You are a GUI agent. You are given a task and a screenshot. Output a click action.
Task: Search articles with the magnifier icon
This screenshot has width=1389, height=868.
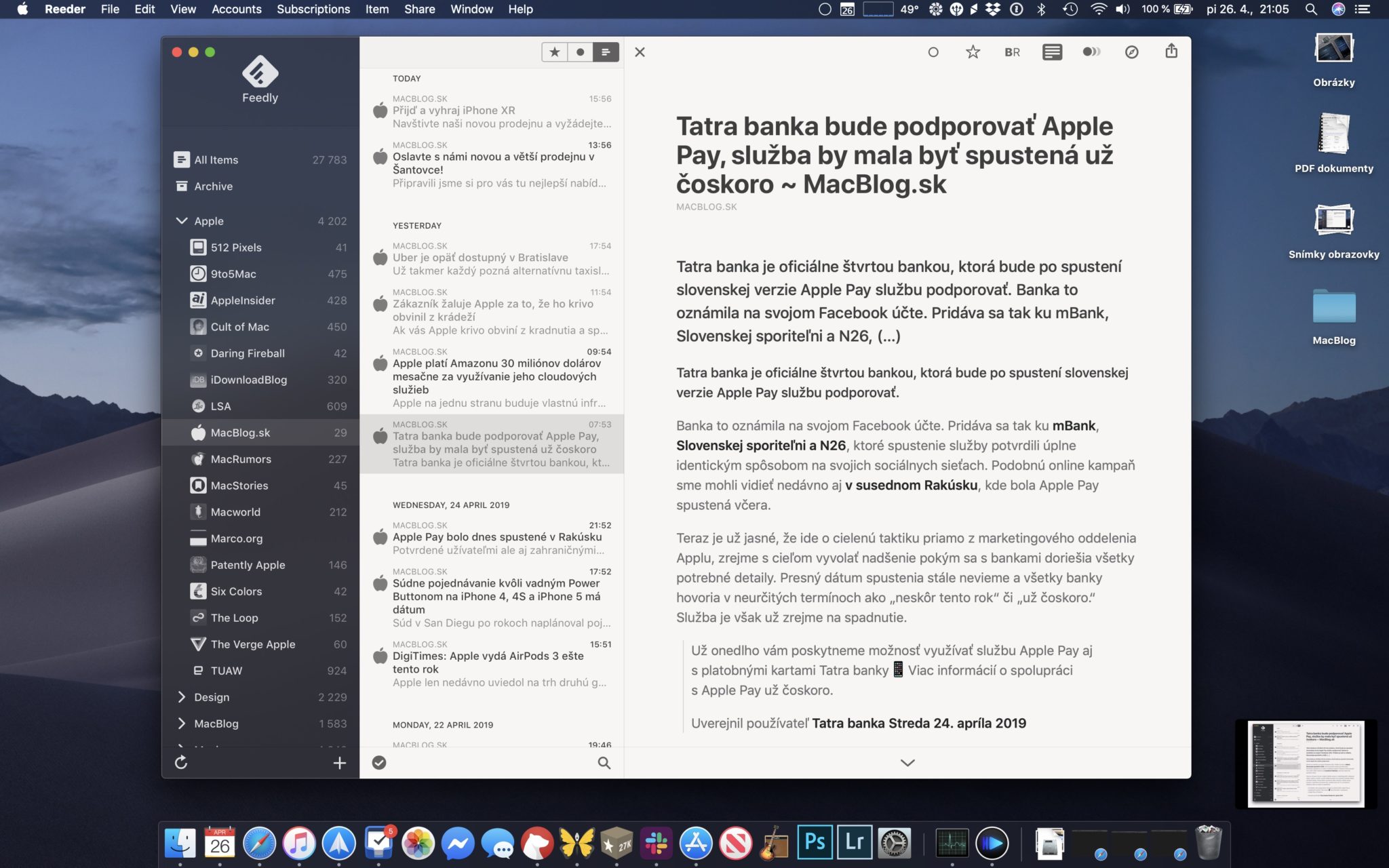(x=604, y=763)
